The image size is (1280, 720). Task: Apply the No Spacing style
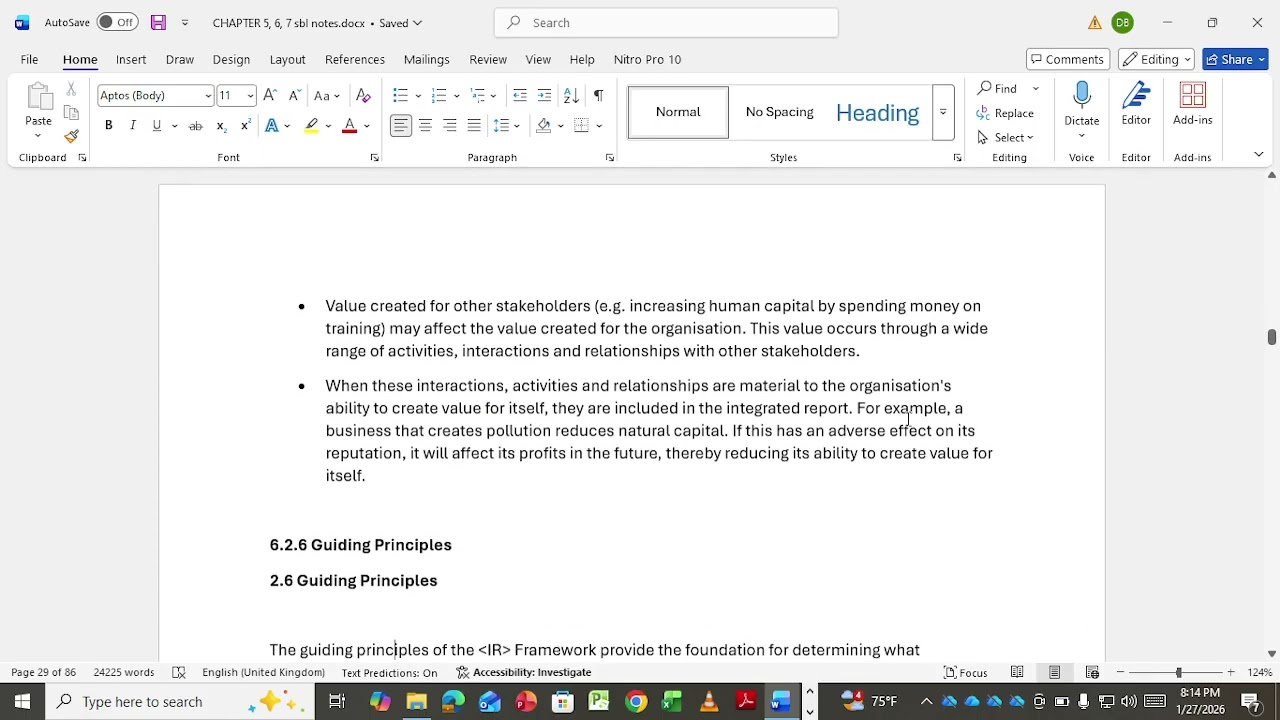[779, 112]
